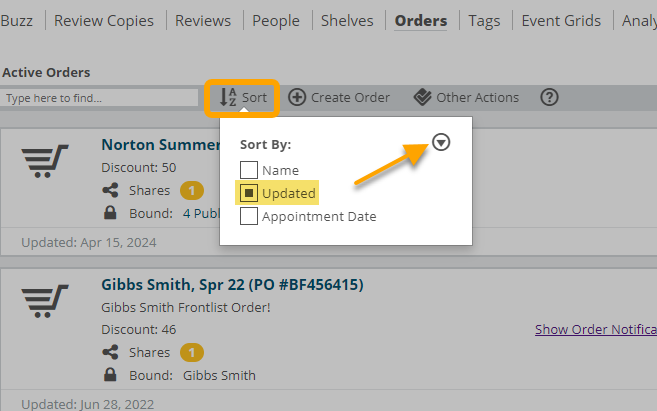The height and width of the screenshot is (411, 657).
Task: Click the Create Order plus icon
Action: (297, 97)
